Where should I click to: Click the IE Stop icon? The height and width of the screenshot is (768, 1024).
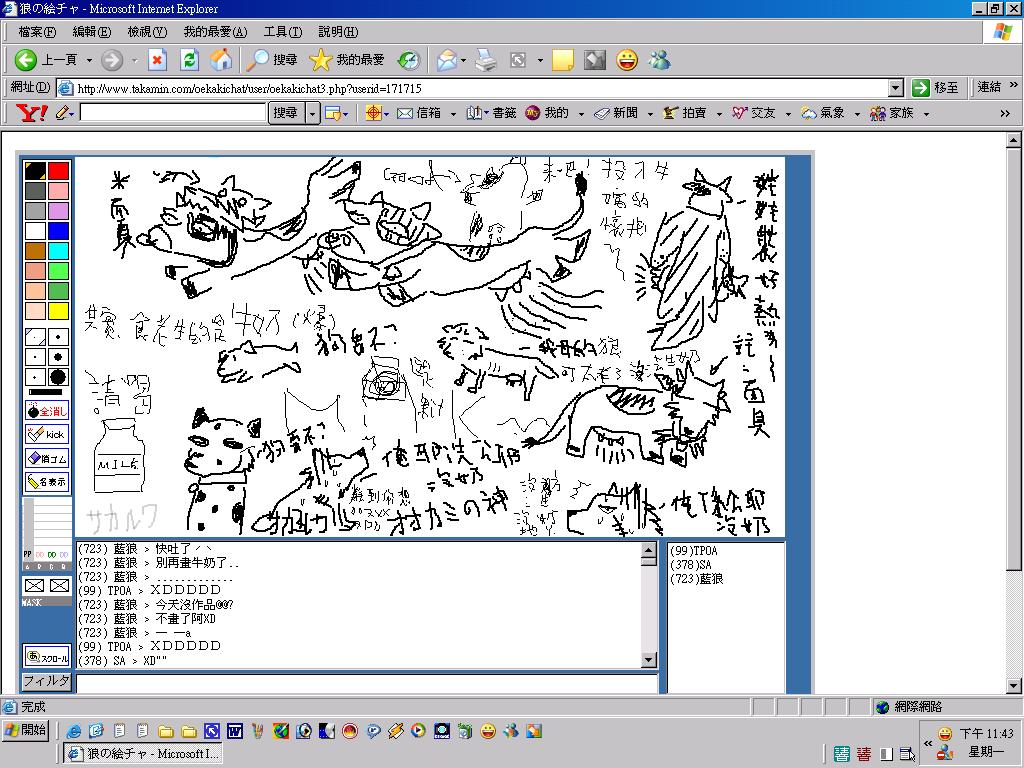click(157, 60)
